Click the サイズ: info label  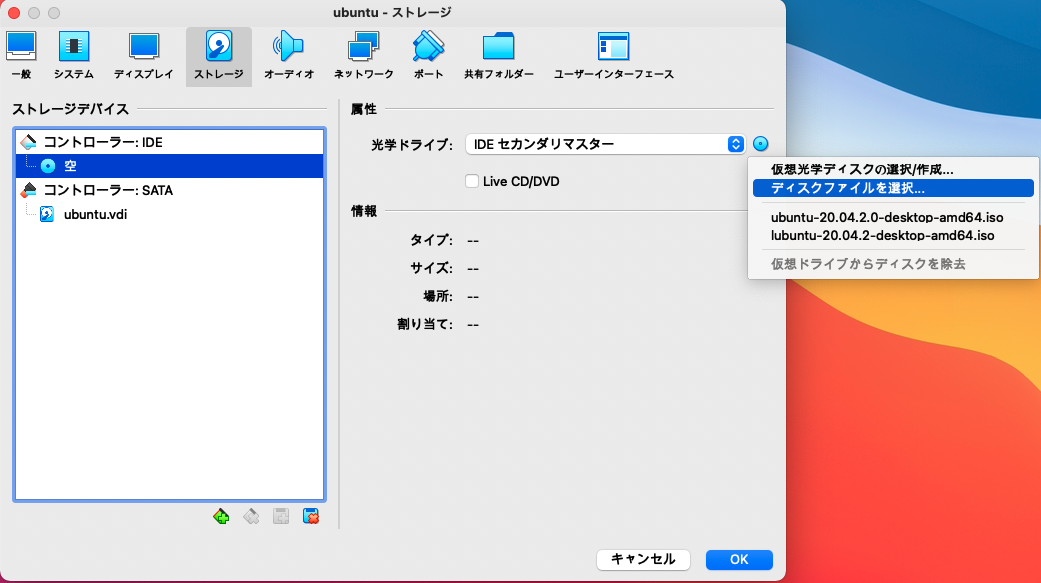tap(432, 268)
